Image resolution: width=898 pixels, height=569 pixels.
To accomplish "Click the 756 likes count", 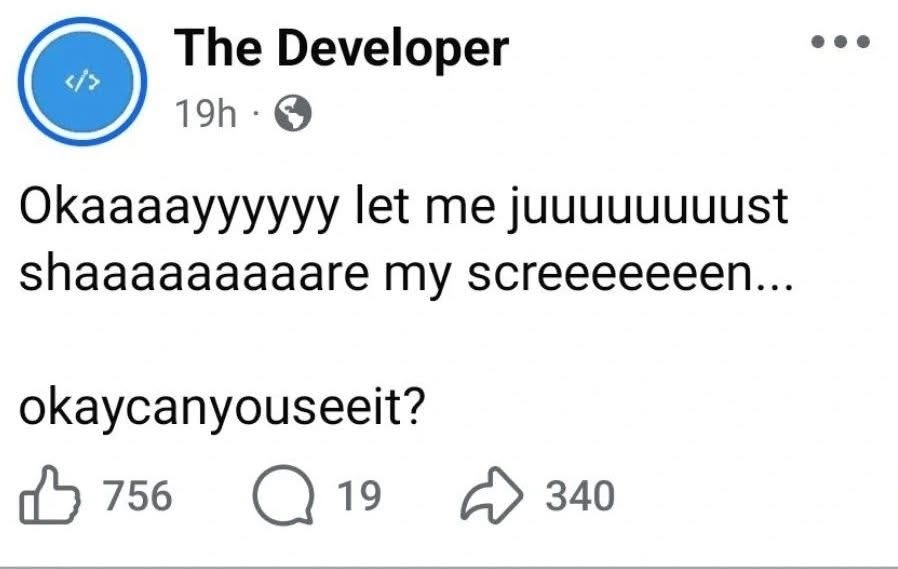I will (140, 496).
